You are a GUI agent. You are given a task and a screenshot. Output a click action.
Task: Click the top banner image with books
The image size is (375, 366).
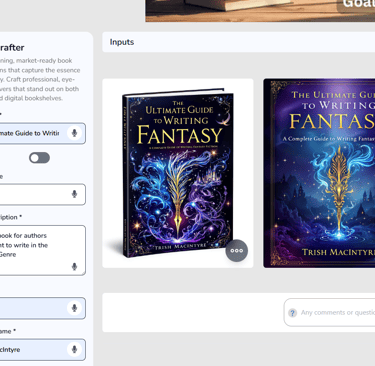pos(260,11)
